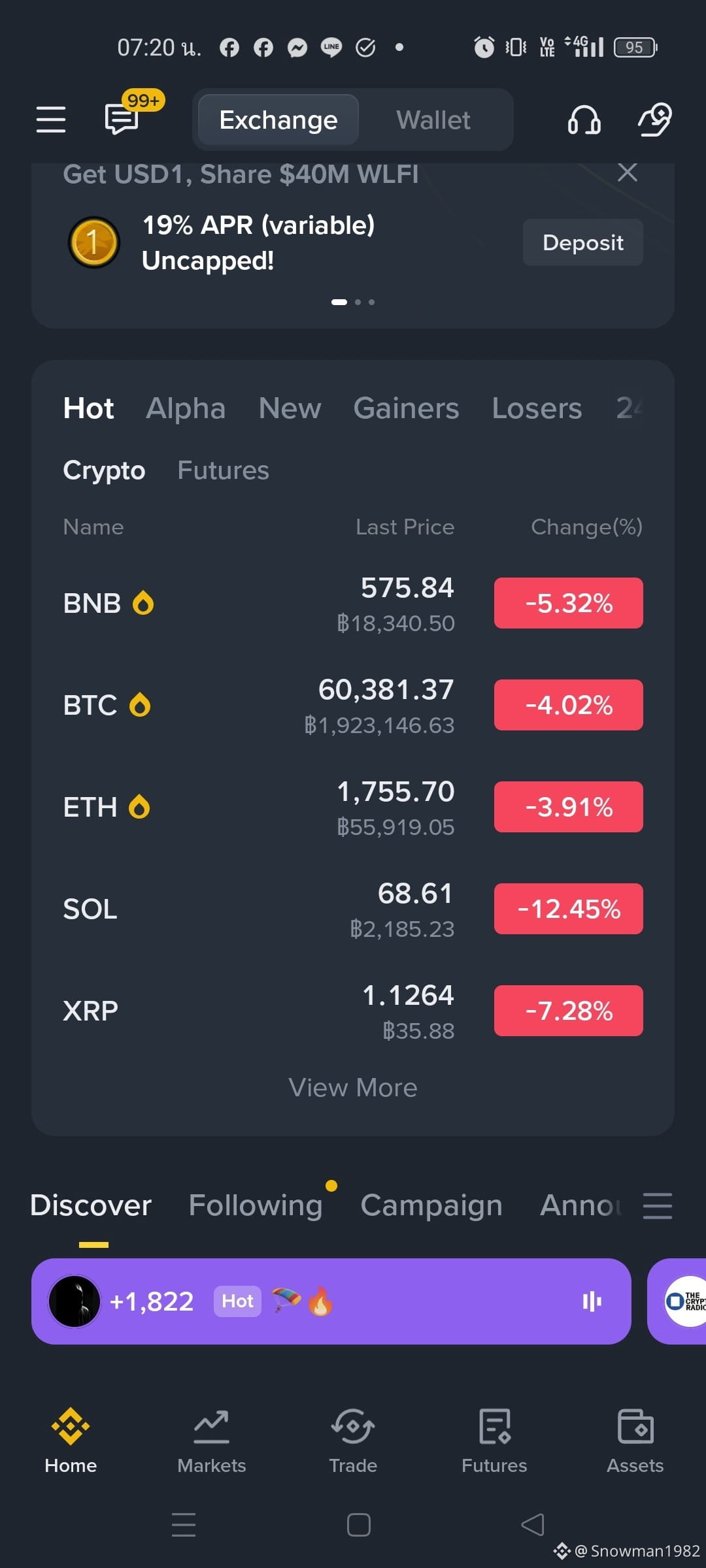Select the first carousel dot indicator
The height and width of the screenshot is (1568, 706).
(x=339, y=302)
